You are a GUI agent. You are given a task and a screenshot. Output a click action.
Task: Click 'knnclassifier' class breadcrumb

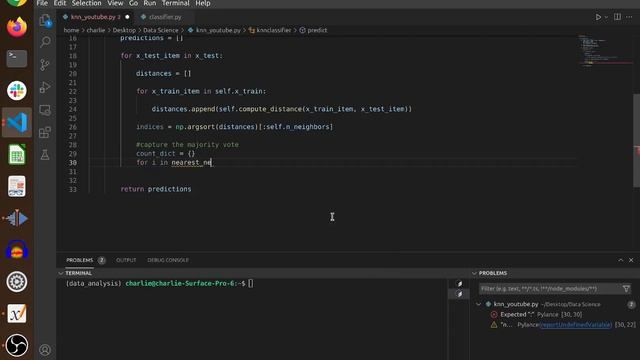(x=273, y=30)
